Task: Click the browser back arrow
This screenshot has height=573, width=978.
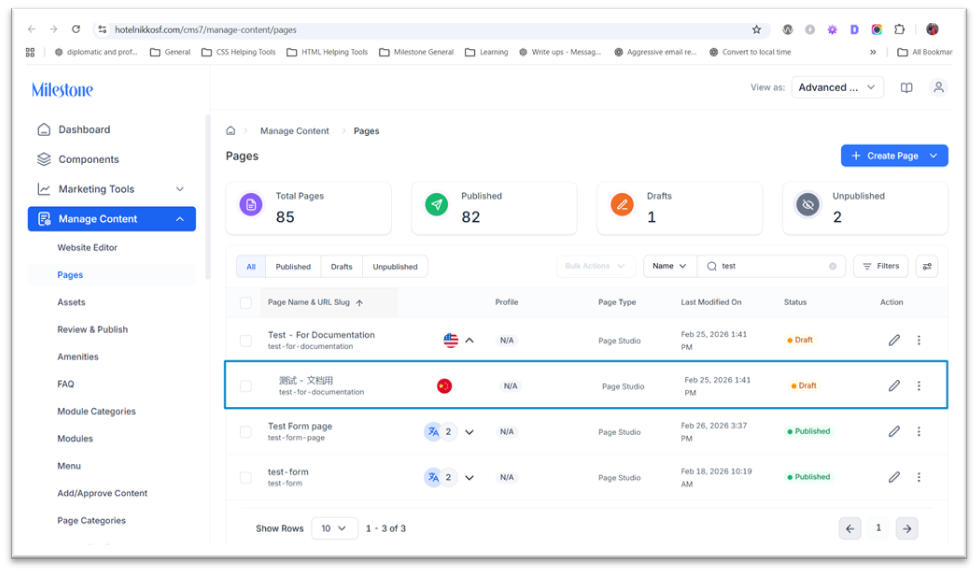Action: tap(32, 29)
